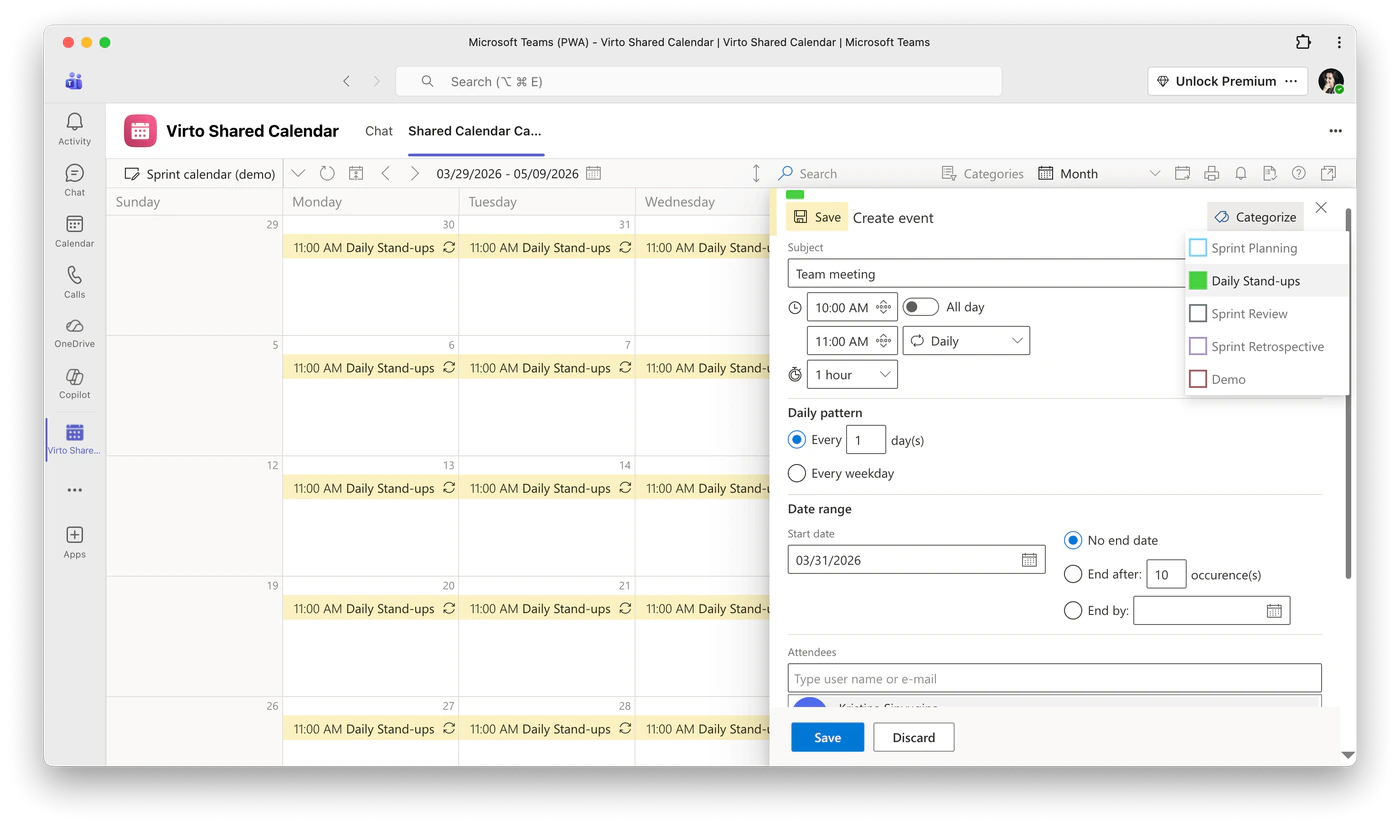Click the Teams search box
Viewport: 1400px width, 826px height.
tap(699, 81)
